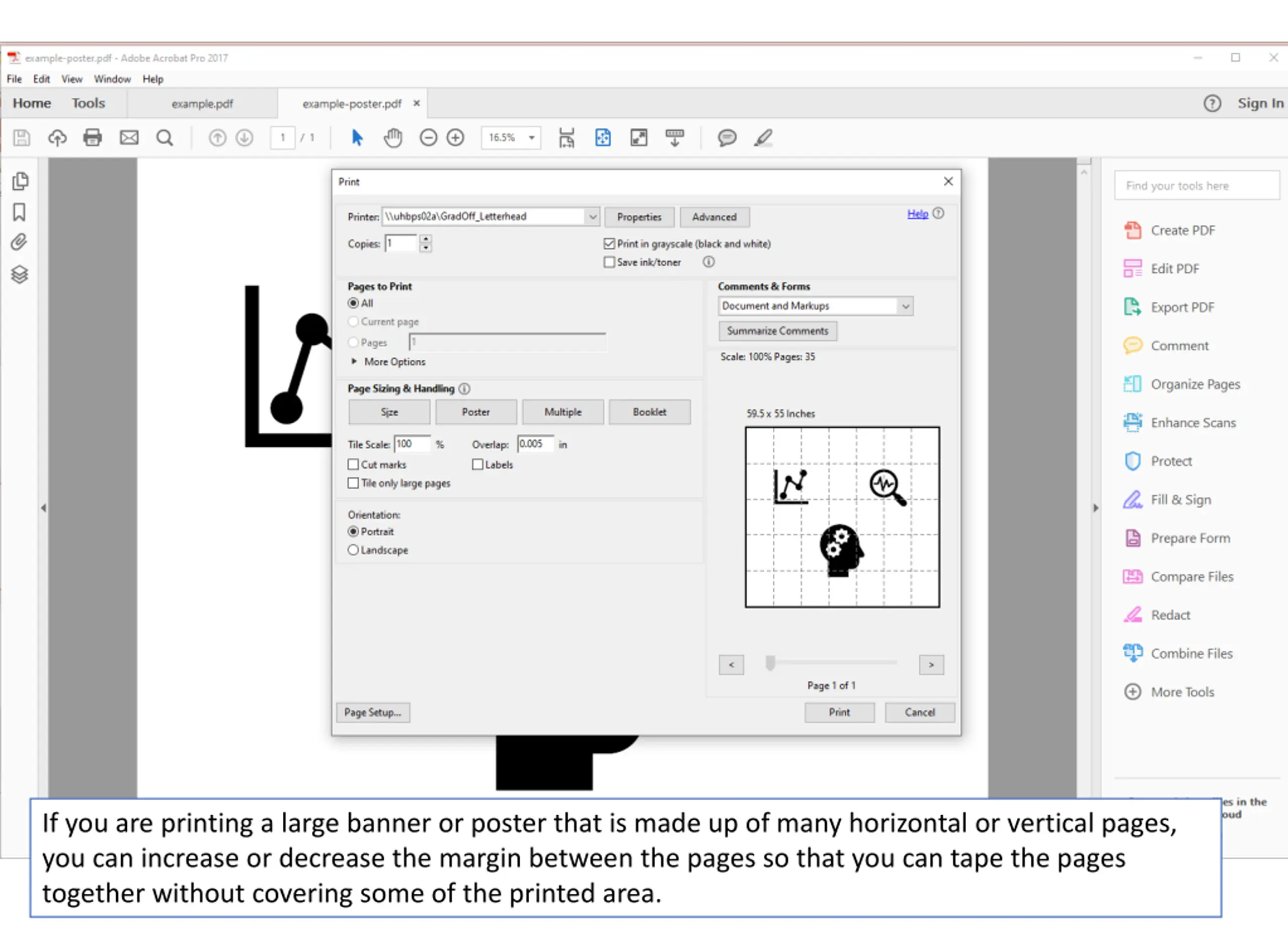Open the Window menu

(112, 79)
